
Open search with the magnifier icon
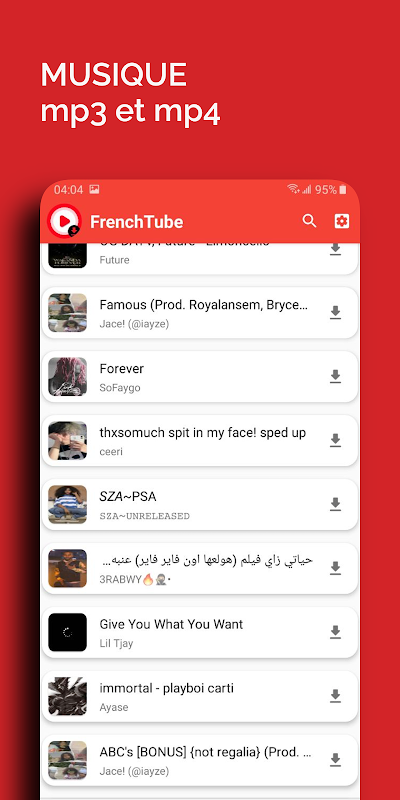[309, 221]
